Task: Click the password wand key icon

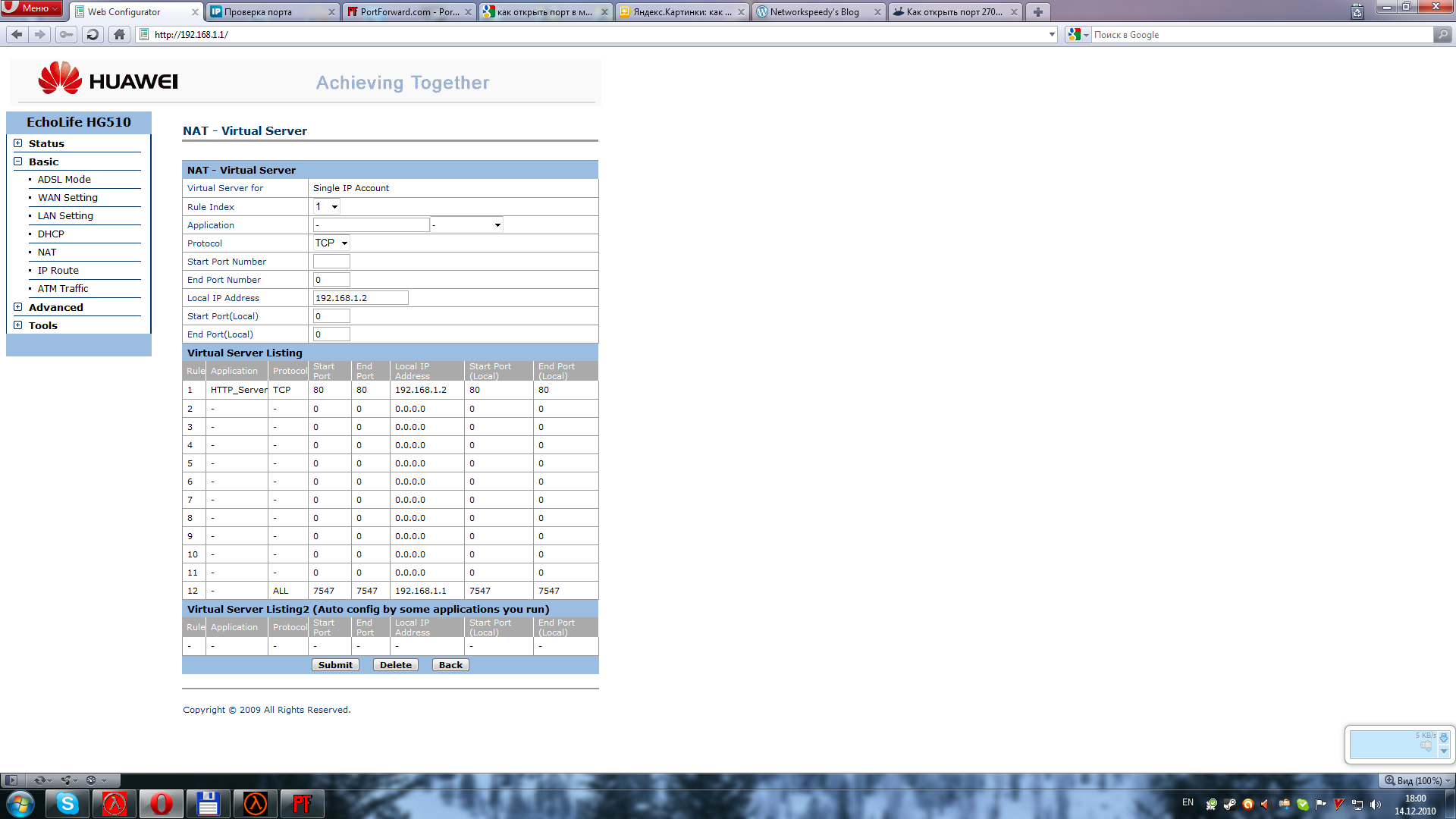Action: [x=67, y=34]
